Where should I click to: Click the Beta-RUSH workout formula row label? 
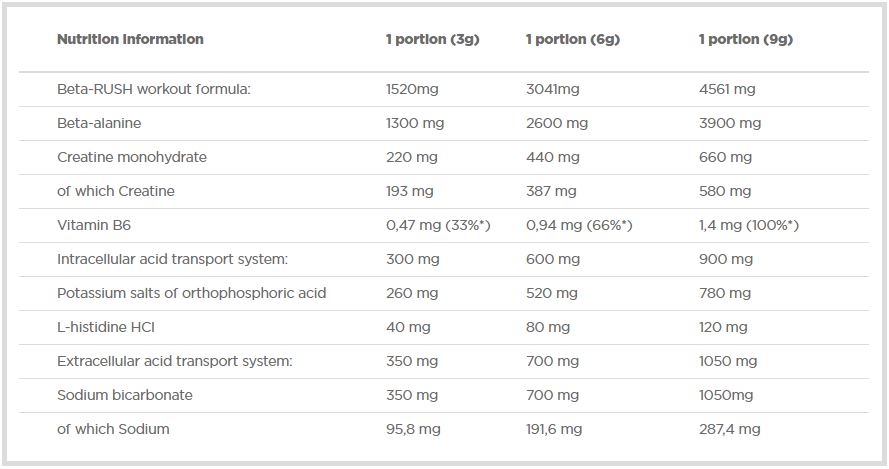click(x=153, y=89)
